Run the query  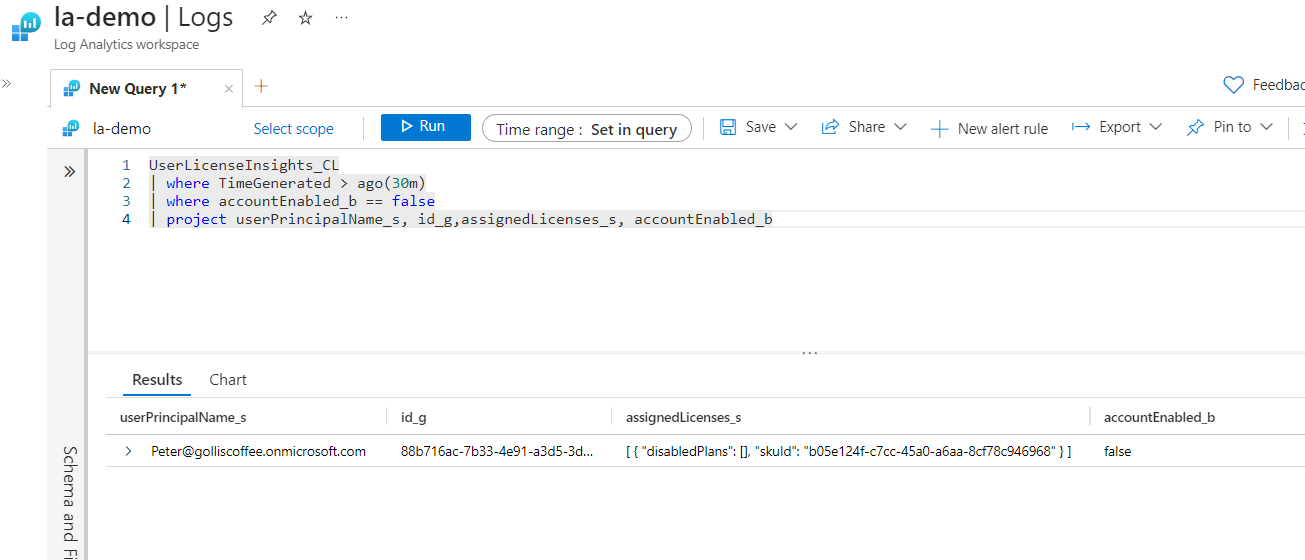(x=425, y=127)
